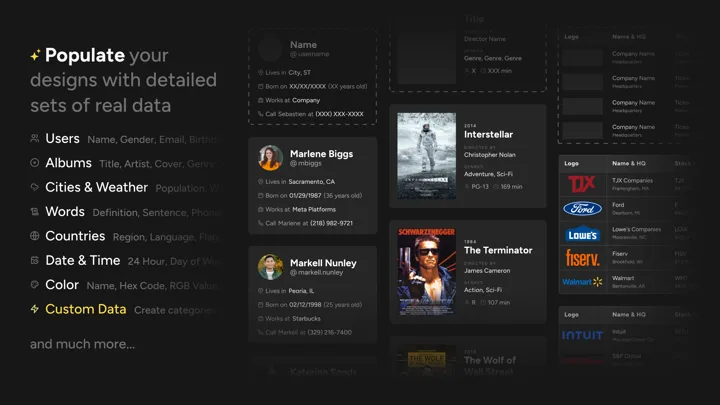
Task: Click the Intuit logo
Action: pos(582,336)
